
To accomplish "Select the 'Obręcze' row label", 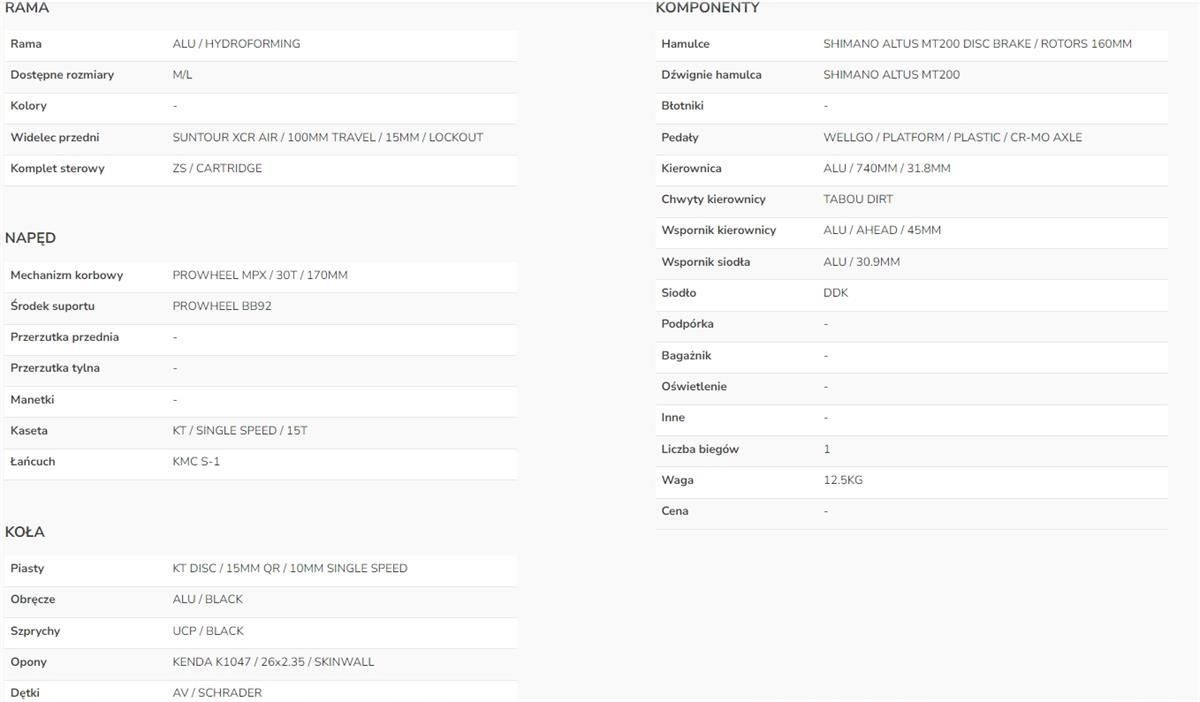I will click(x=33, y=600).
